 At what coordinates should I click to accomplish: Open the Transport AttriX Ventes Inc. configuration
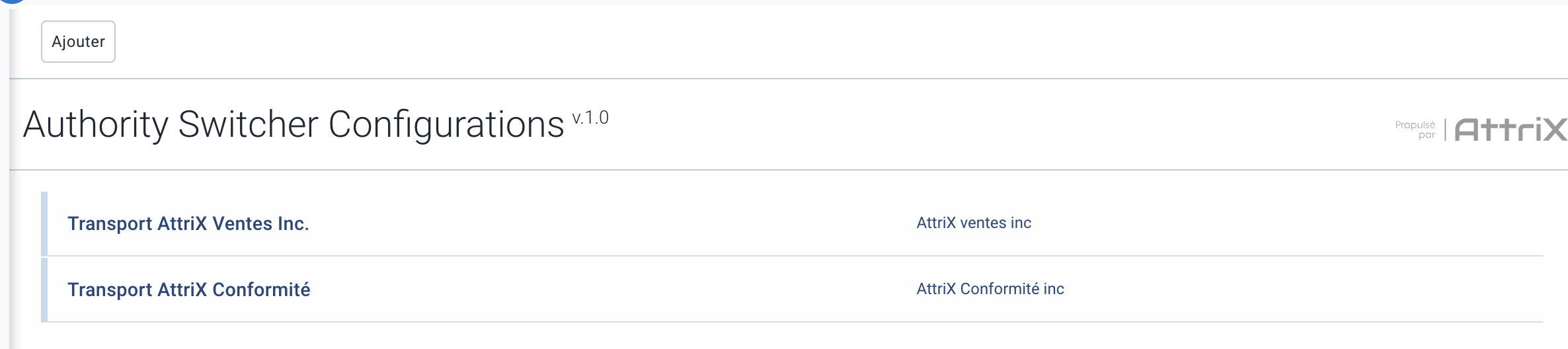coord(188,223)
